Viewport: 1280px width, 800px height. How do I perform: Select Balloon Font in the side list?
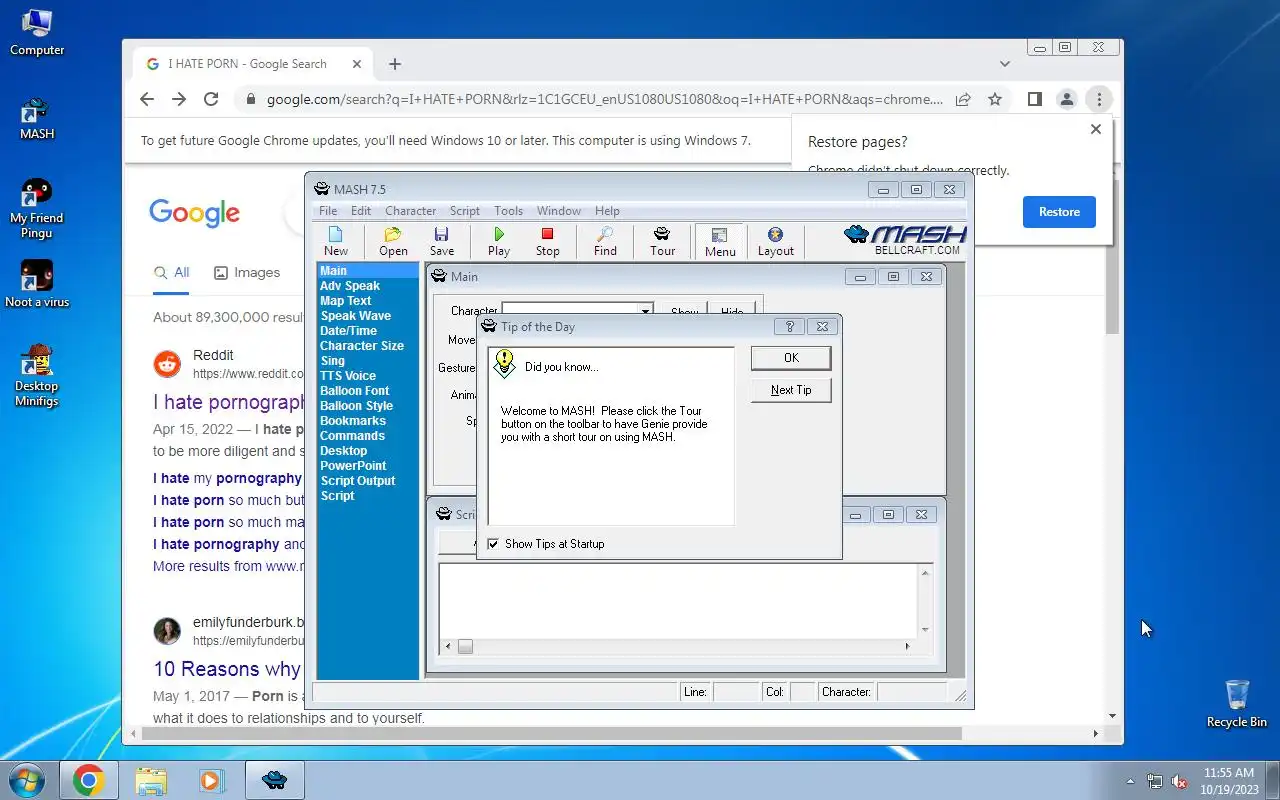coord(355,391)
